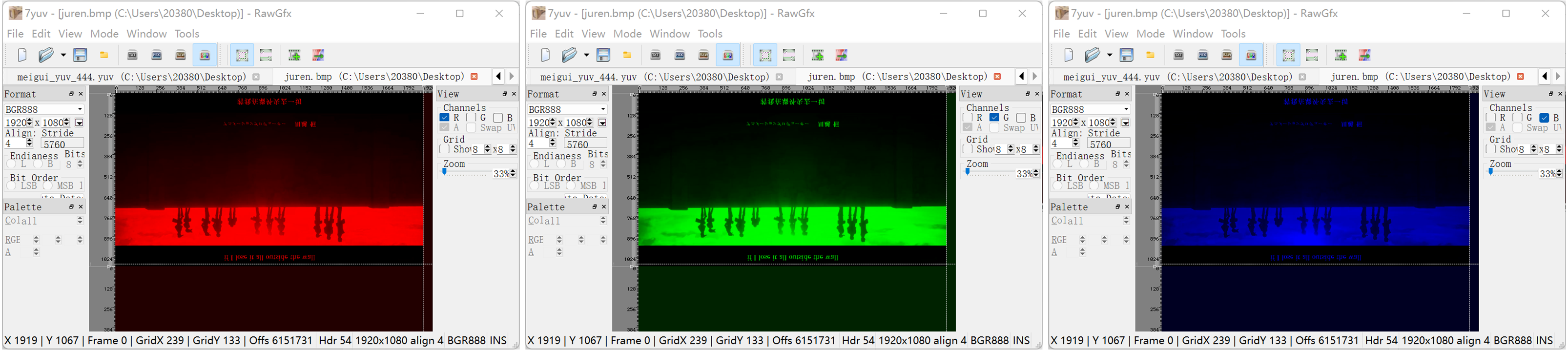Image resolution: width=1568 pixels, height=350 pixels.
Task: Switch to TXT mode in the left window
Action: click(132, 55)
